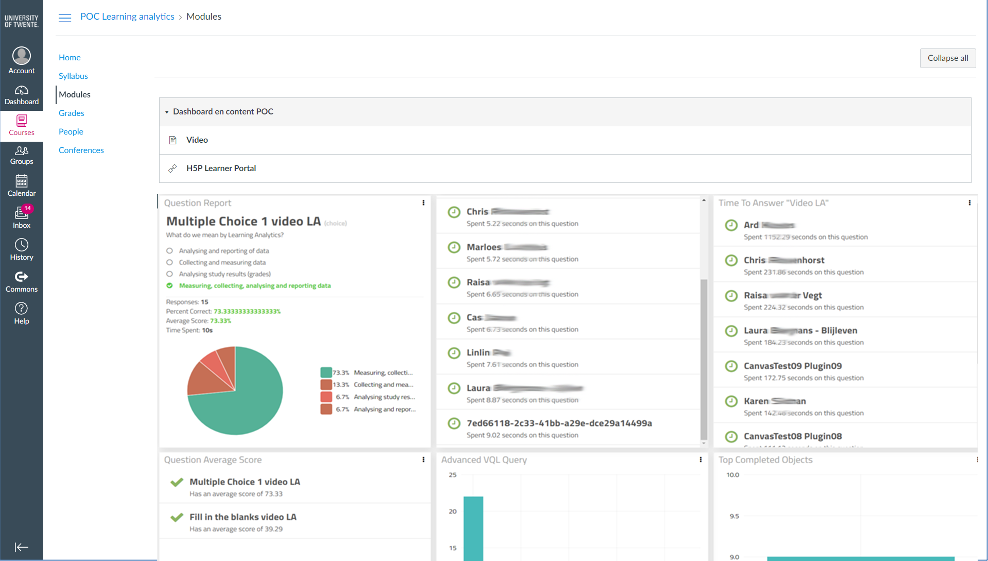Click the 'Laura ... - Blijleven' time row
The width and height of the screenshot is (988, 561).
tap(845, 335)
